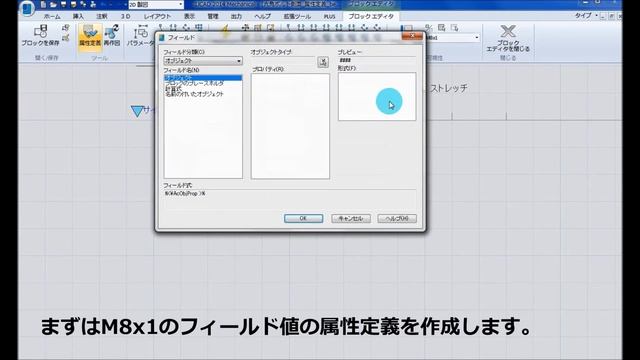Open the 拡張ツール ribbon tab
This screenshot has height=360, width=640.
(x=297, y=16)
